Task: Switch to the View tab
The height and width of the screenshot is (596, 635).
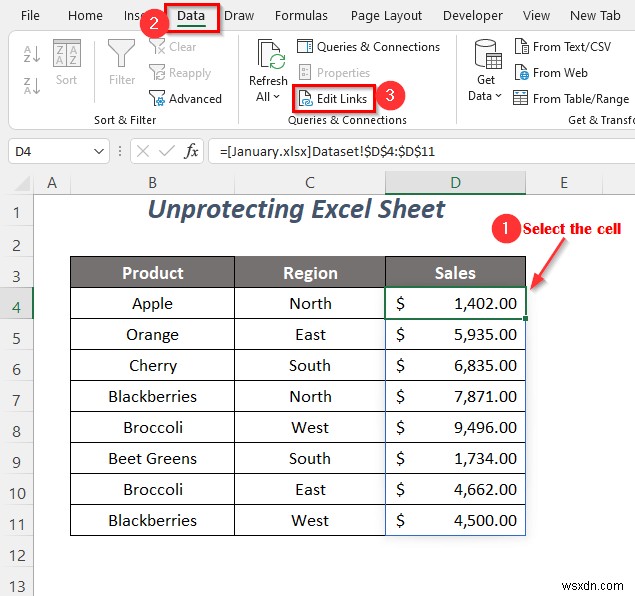Action: (536, 16)
